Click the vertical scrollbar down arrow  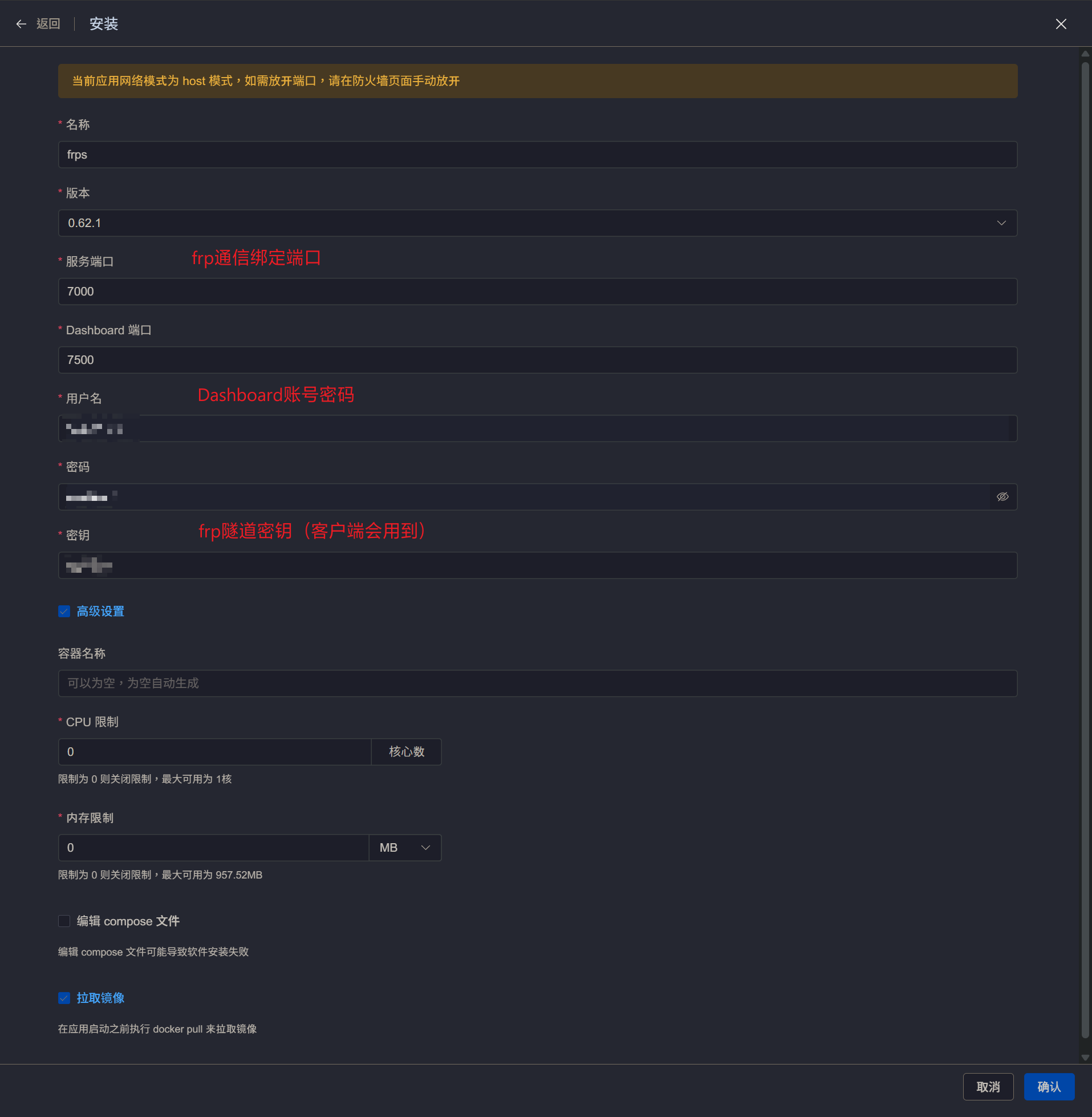(x=1085, y=1057)
